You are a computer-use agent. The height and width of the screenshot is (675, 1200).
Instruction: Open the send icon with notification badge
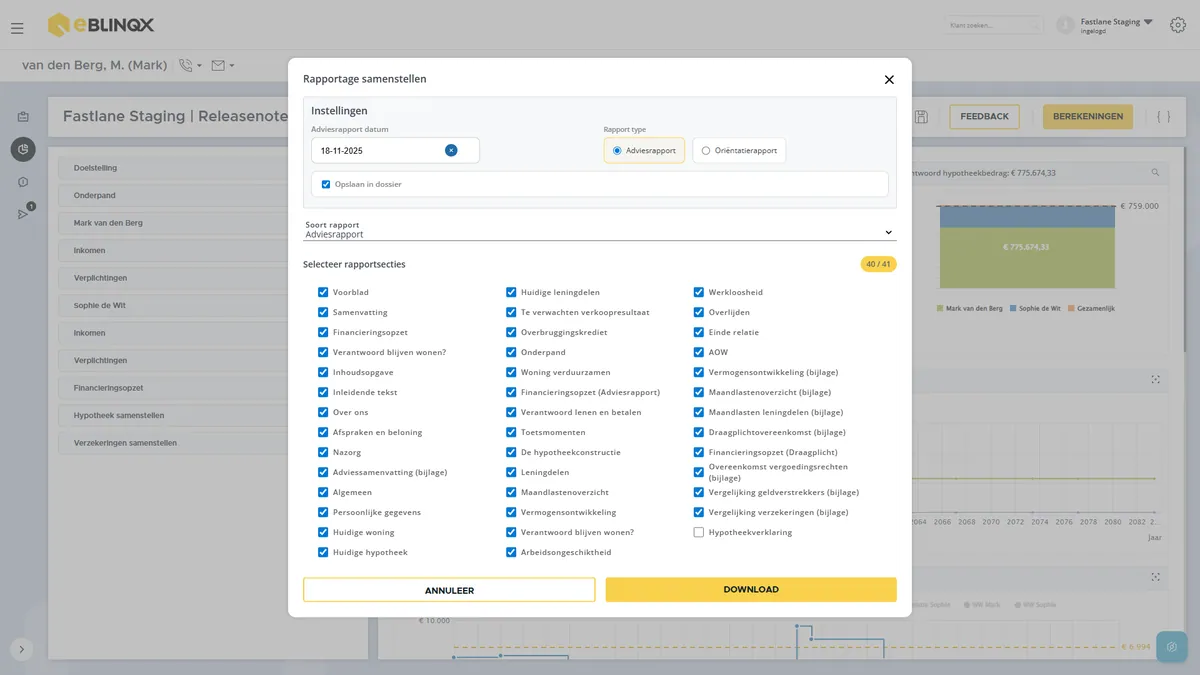(23, 214)
